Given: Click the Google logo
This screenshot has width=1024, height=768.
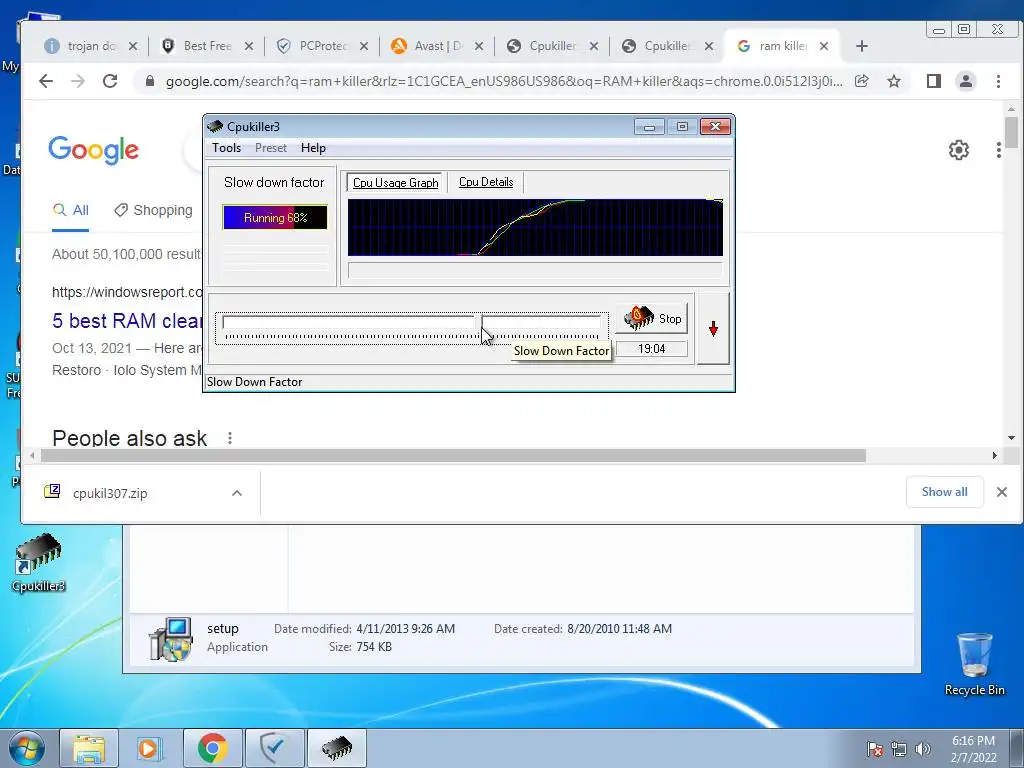Looking at the screenshot, I should pyautogui.click(x=93, y=150).
